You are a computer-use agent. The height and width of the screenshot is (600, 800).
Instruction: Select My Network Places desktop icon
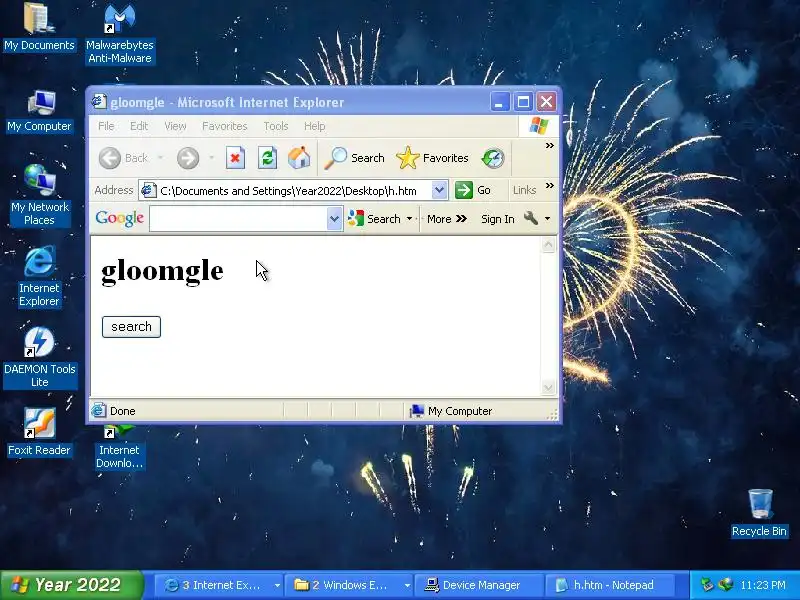pyautogui.click(x=40, y=195)
